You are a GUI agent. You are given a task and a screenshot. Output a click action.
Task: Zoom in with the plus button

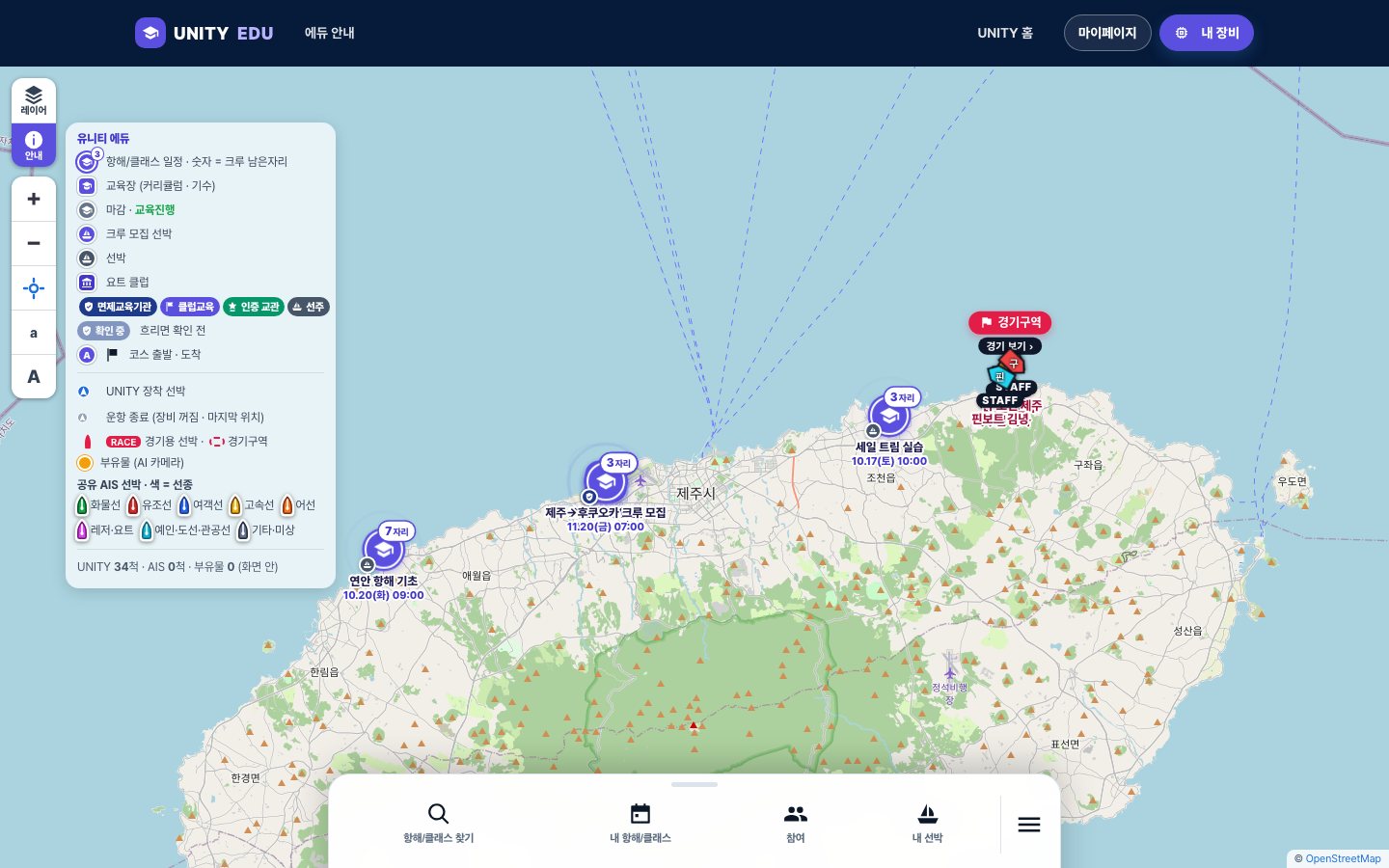[x=34, y=199]
